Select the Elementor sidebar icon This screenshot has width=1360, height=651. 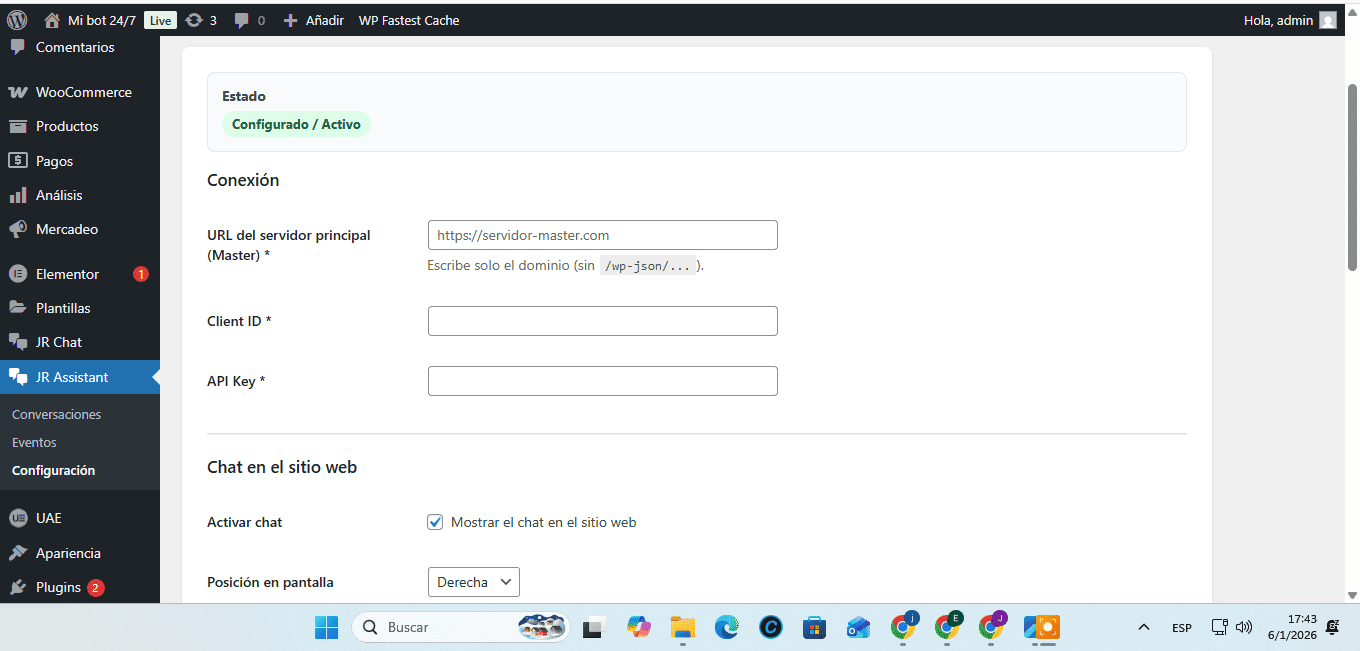point(20,273)
